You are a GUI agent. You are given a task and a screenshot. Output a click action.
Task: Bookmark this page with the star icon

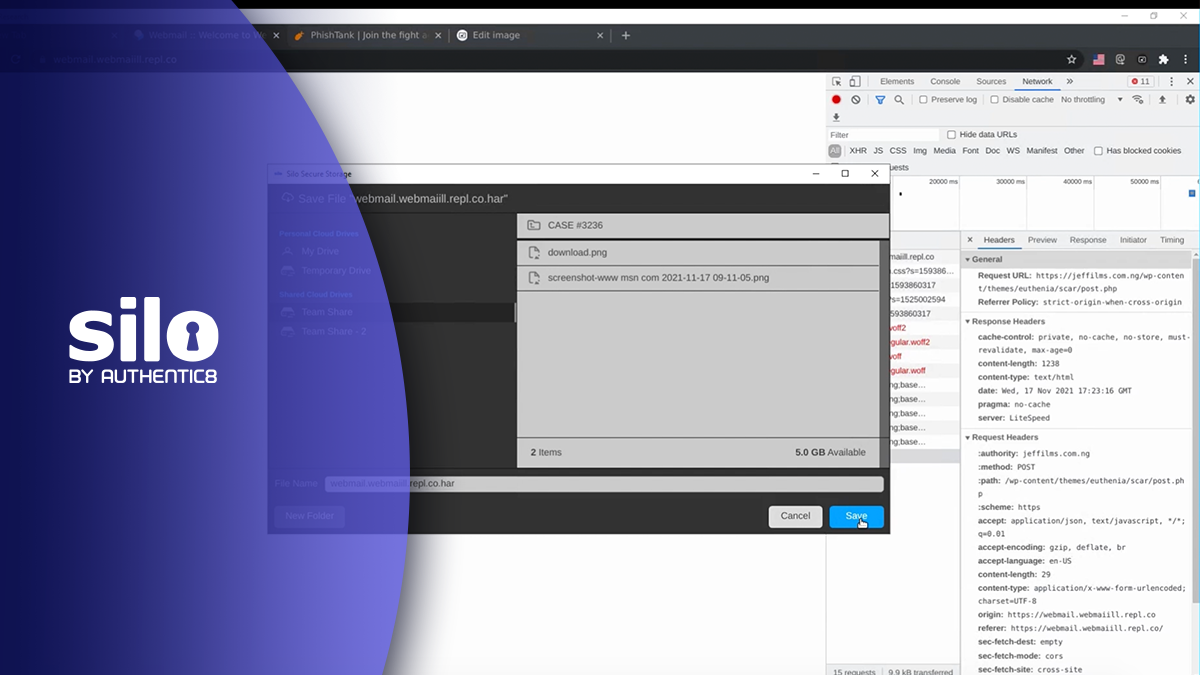pyautogui.click(x=1071, y=60)
